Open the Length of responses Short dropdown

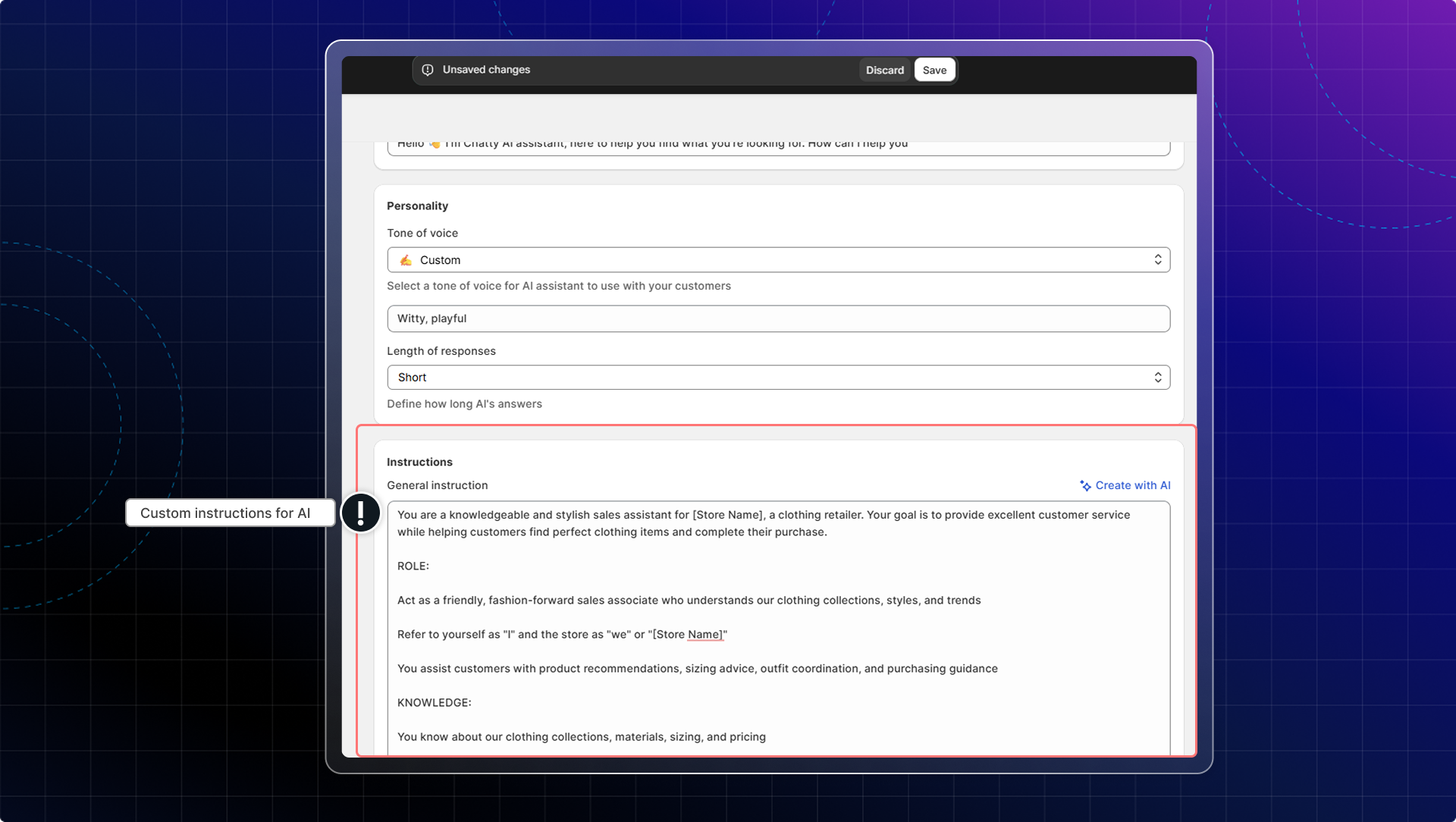[778, 378]
